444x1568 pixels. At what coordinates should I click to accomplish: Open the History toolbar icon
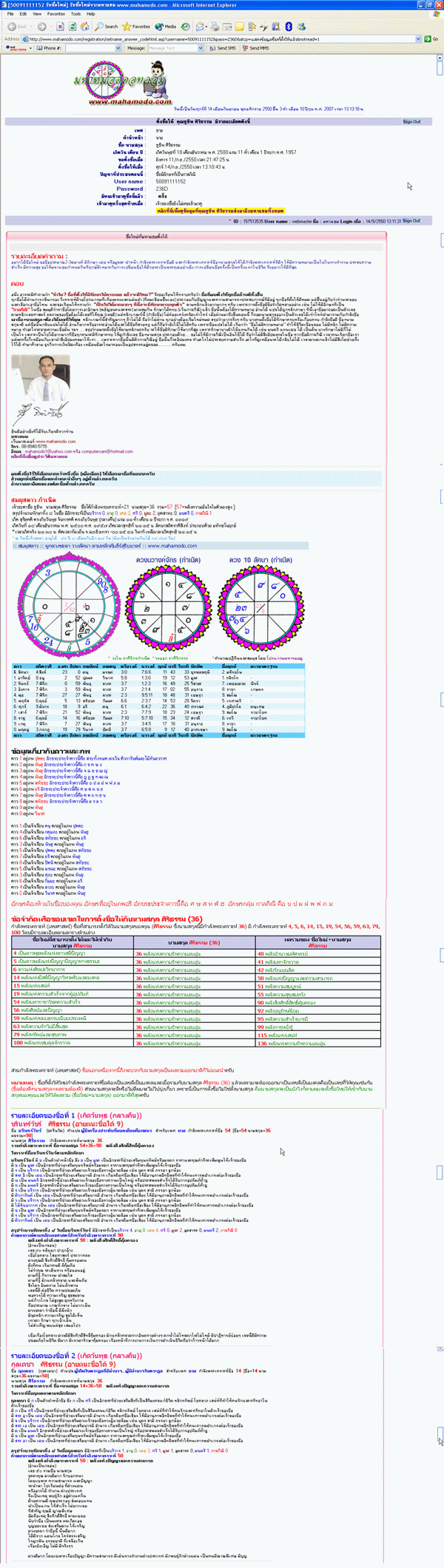click(x=186, y=26)
